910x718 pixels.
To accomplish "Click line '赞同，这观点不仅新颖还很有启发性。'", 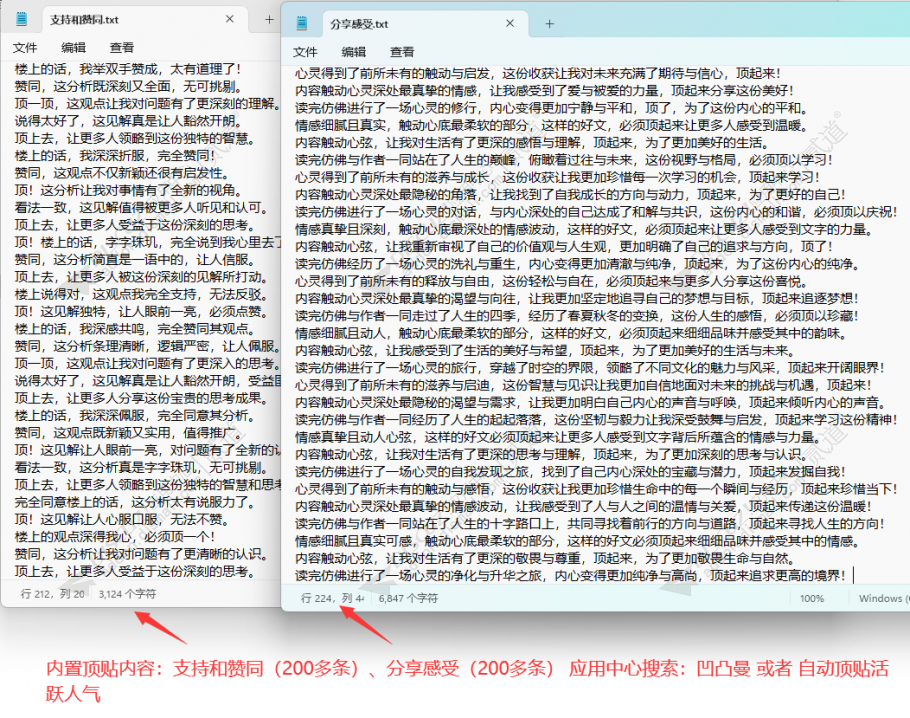I will pos(121,173).
